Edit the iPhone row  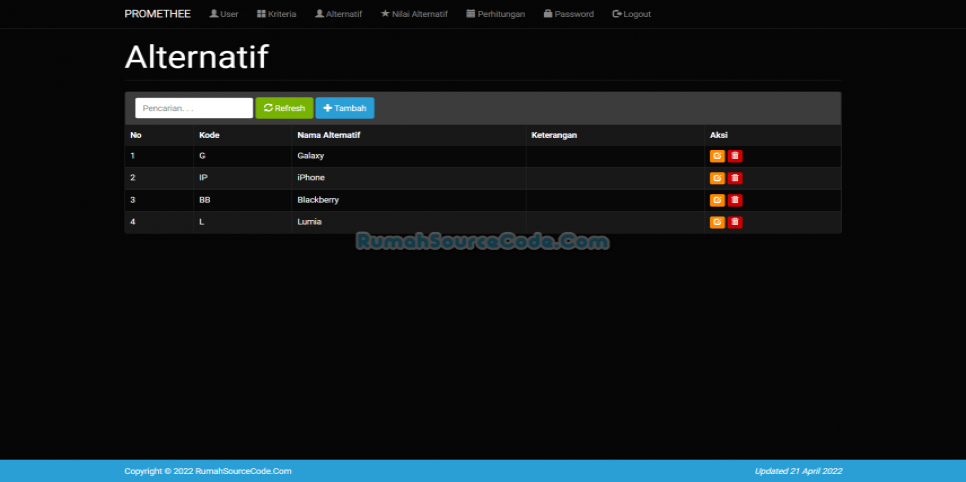(x=717, y=178)
